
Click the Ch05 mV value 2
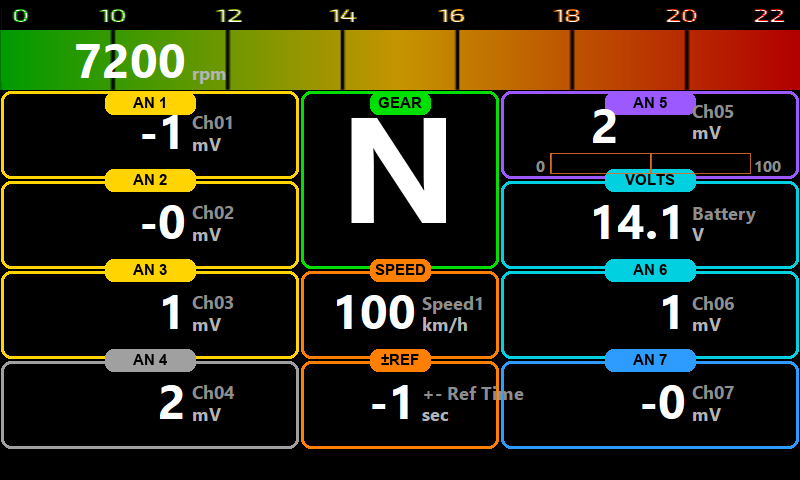tap(604, 127)
